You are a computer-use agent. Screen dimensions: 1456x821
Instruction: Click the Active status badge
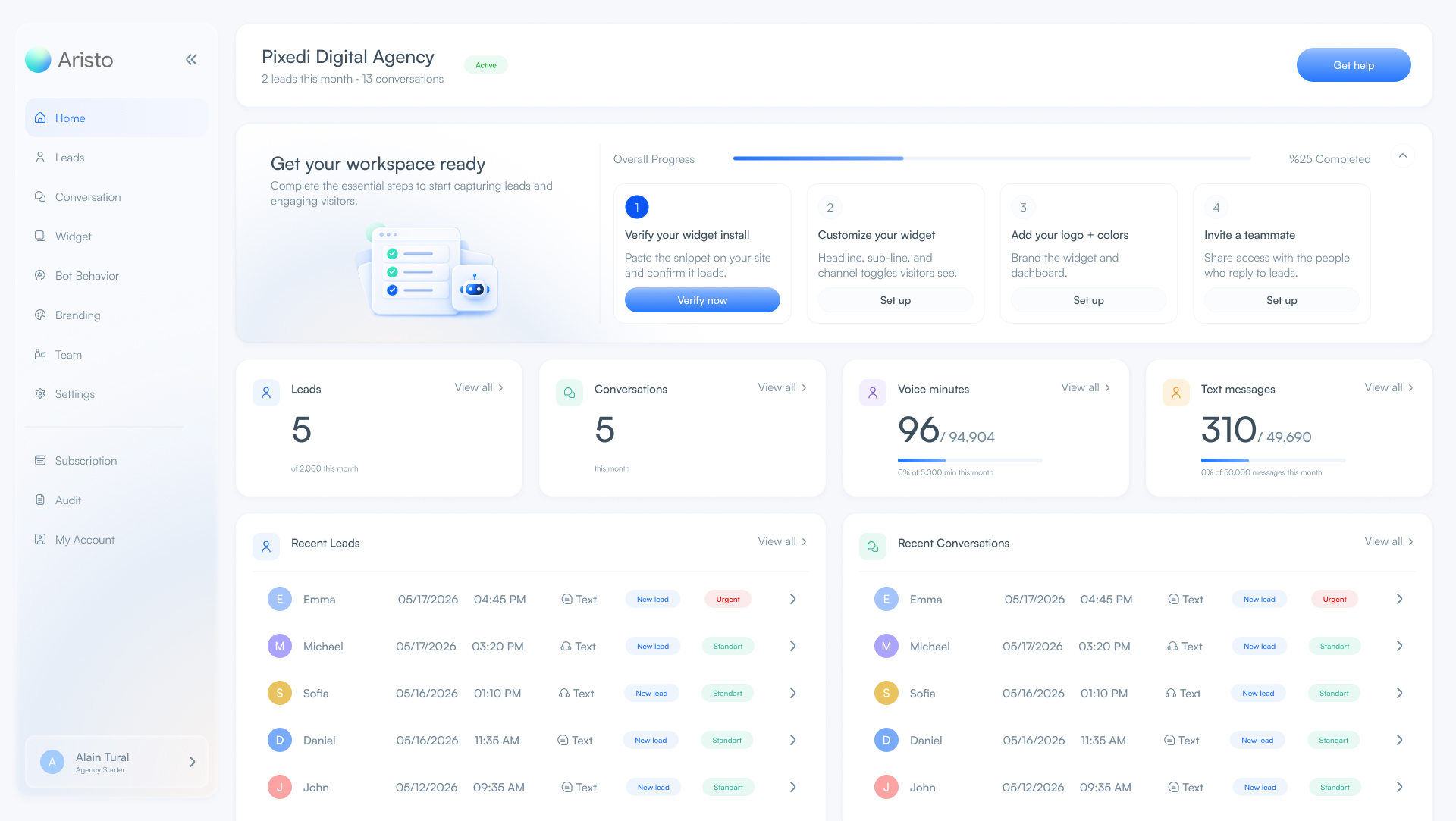tap(486, 65)
